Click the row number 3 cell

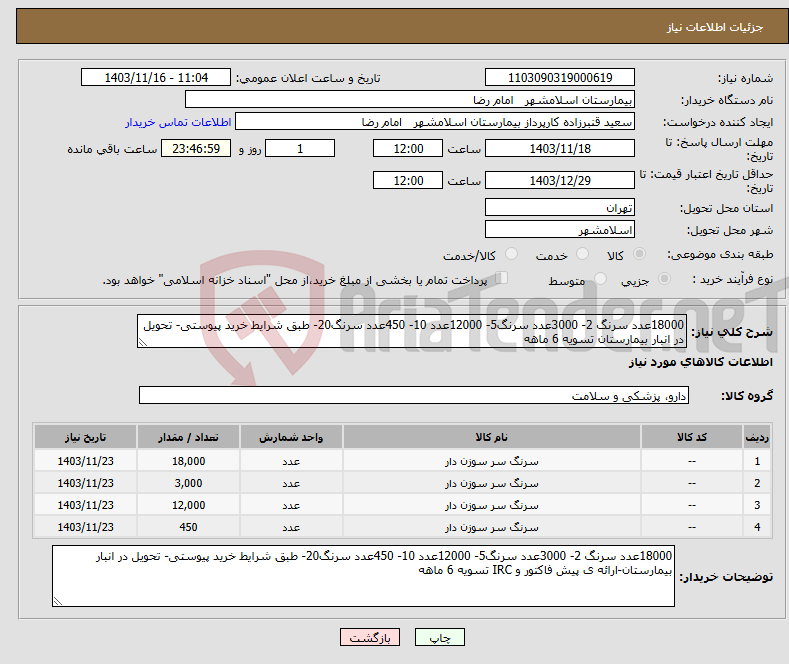coord(757,505)
